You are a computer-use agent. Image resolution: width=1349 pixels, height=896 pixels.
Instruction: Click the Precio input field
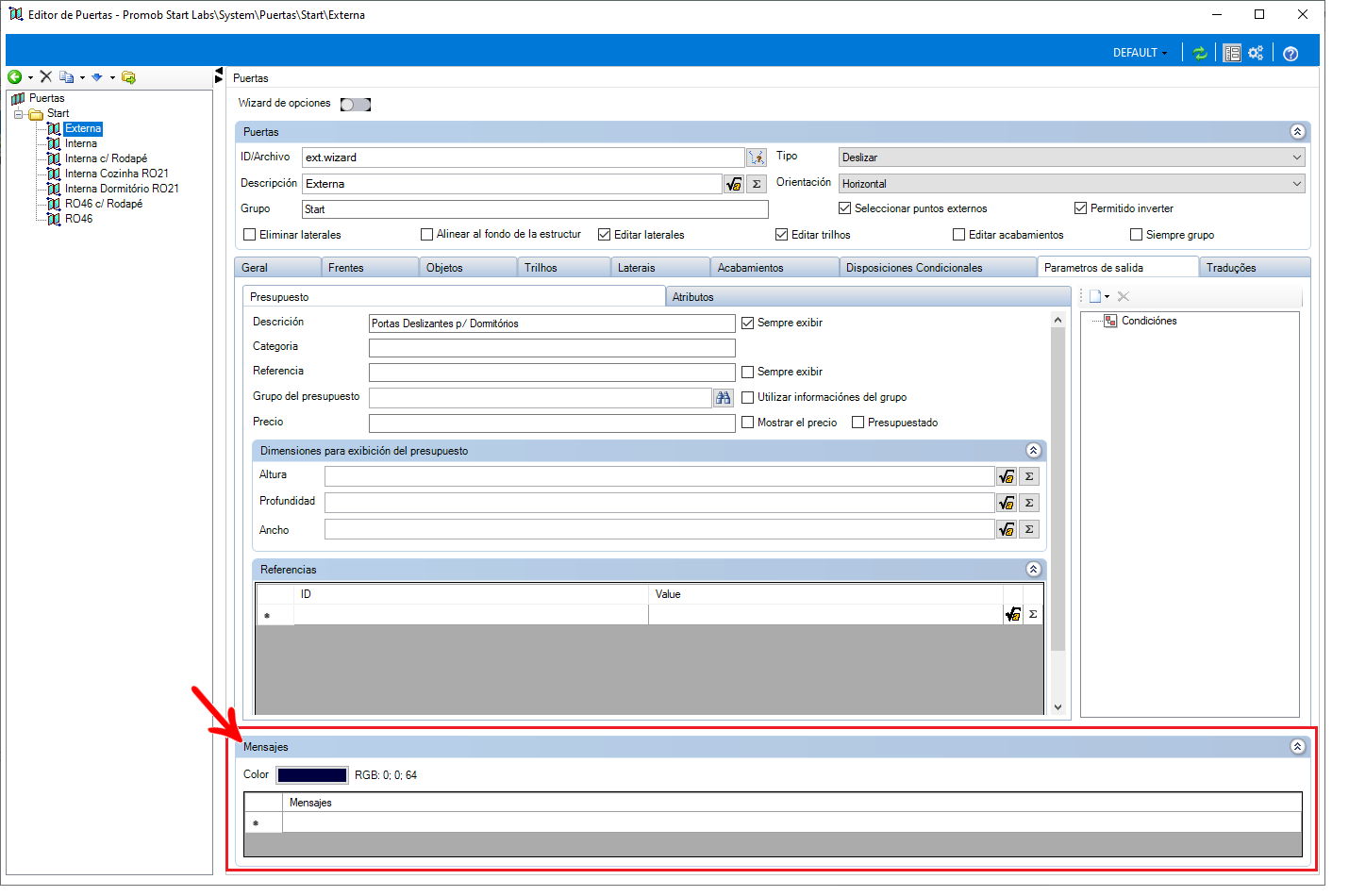[x=552, y=423]
